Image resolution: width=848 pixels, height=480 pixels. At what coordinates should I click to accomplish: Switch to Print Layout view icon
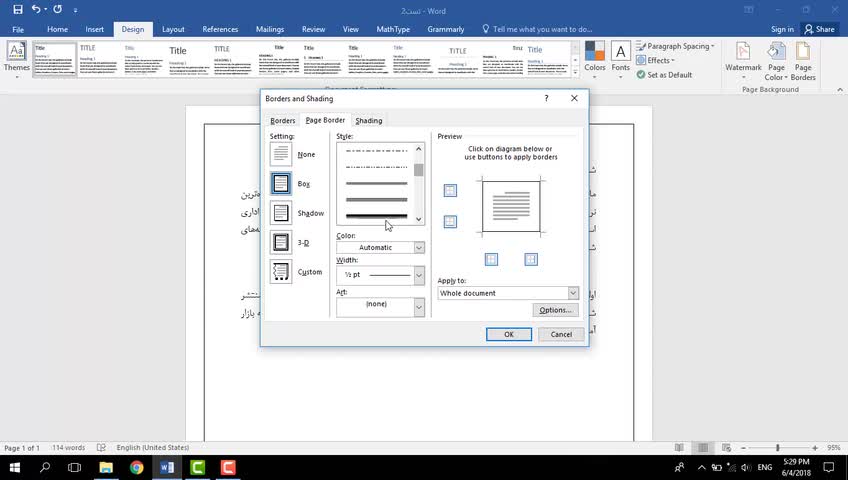tap(703, 448)
